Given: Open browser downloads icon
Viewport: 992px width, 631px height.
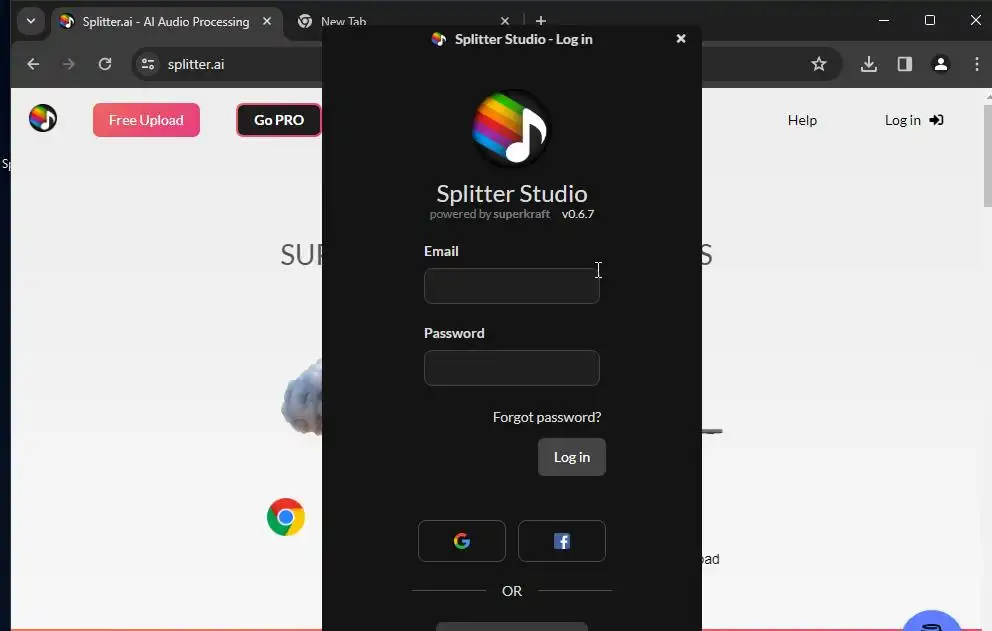Looking at the screenshot, I should (869, 64).
